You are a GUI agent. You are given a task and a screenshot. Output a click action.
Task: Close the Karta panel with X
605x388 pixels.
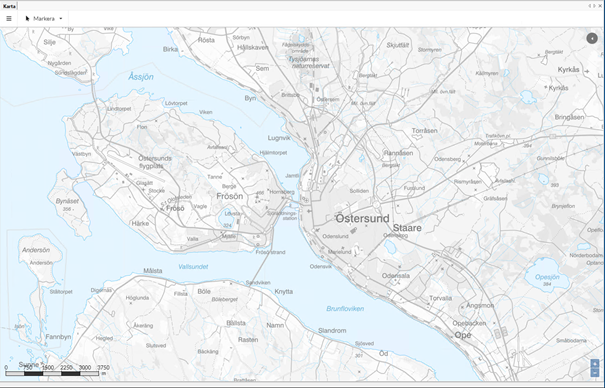coord(600,6)
